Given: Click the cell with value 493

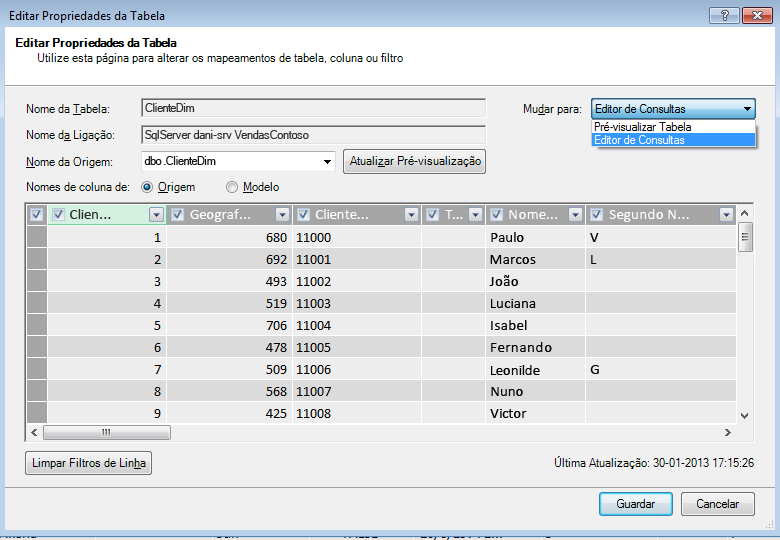Looking at the screenshot, I should (229, 281).
